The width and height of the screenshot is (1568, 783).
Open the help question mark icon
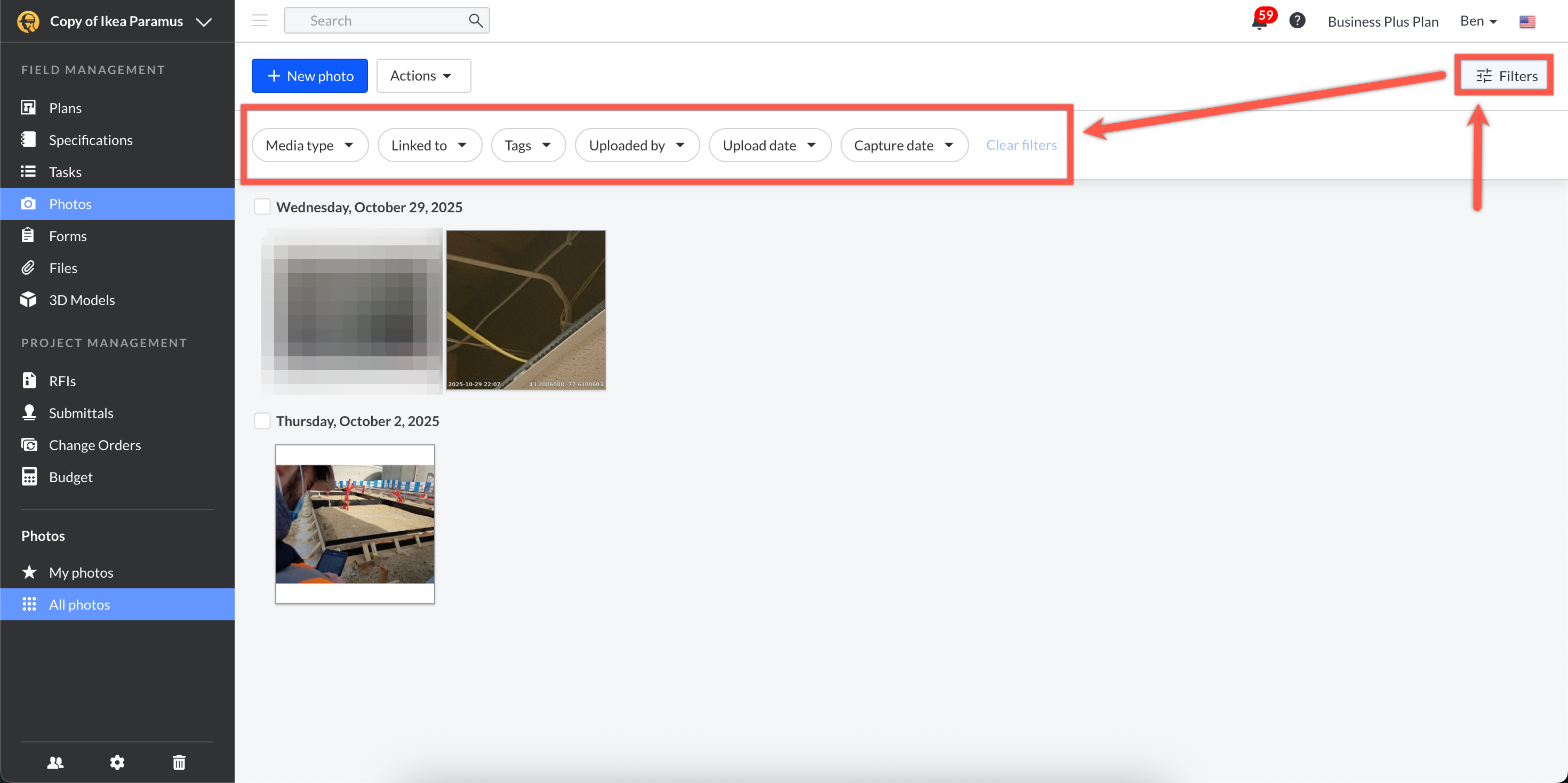point(1297,21)
